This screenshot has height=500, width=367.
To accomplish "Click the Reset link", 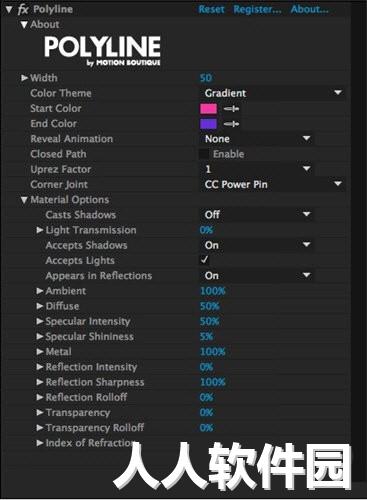I will [x=211, y=9].
